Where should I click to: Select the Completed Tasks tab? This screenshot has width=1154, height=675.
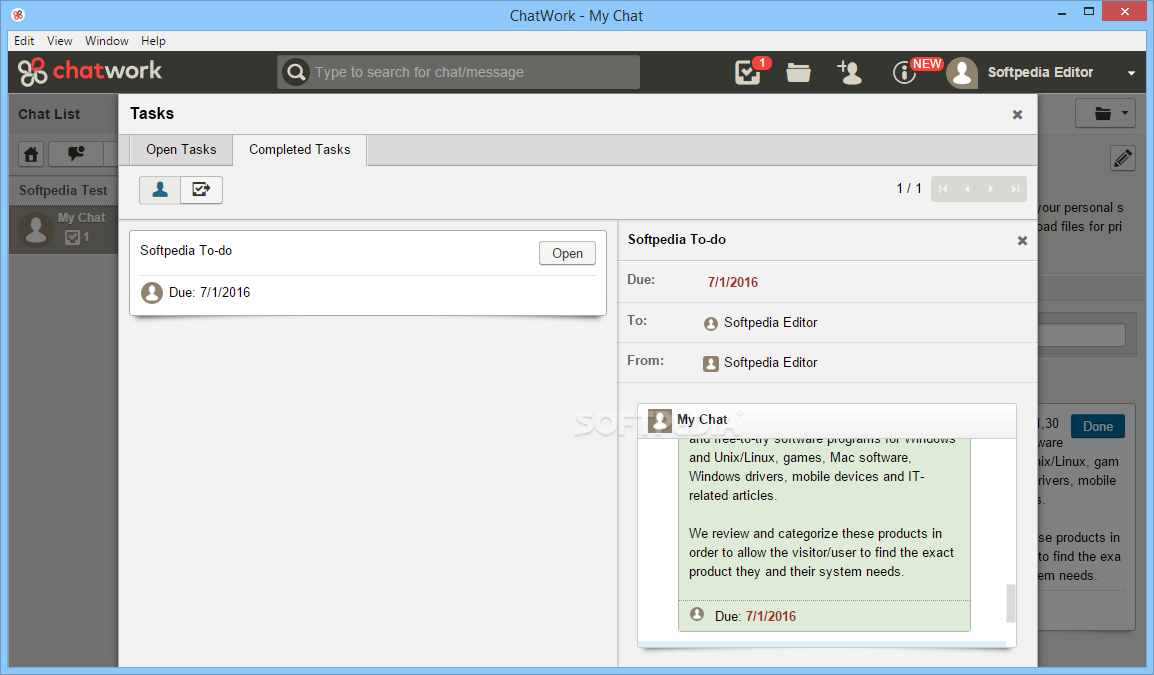pos(300,149)
